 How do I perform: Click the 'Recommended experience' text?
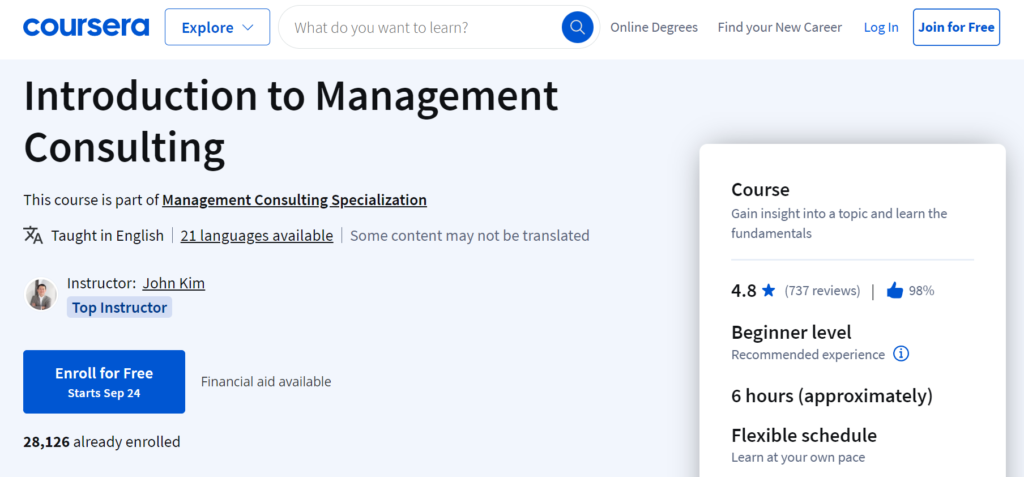[x=808, y=355]
